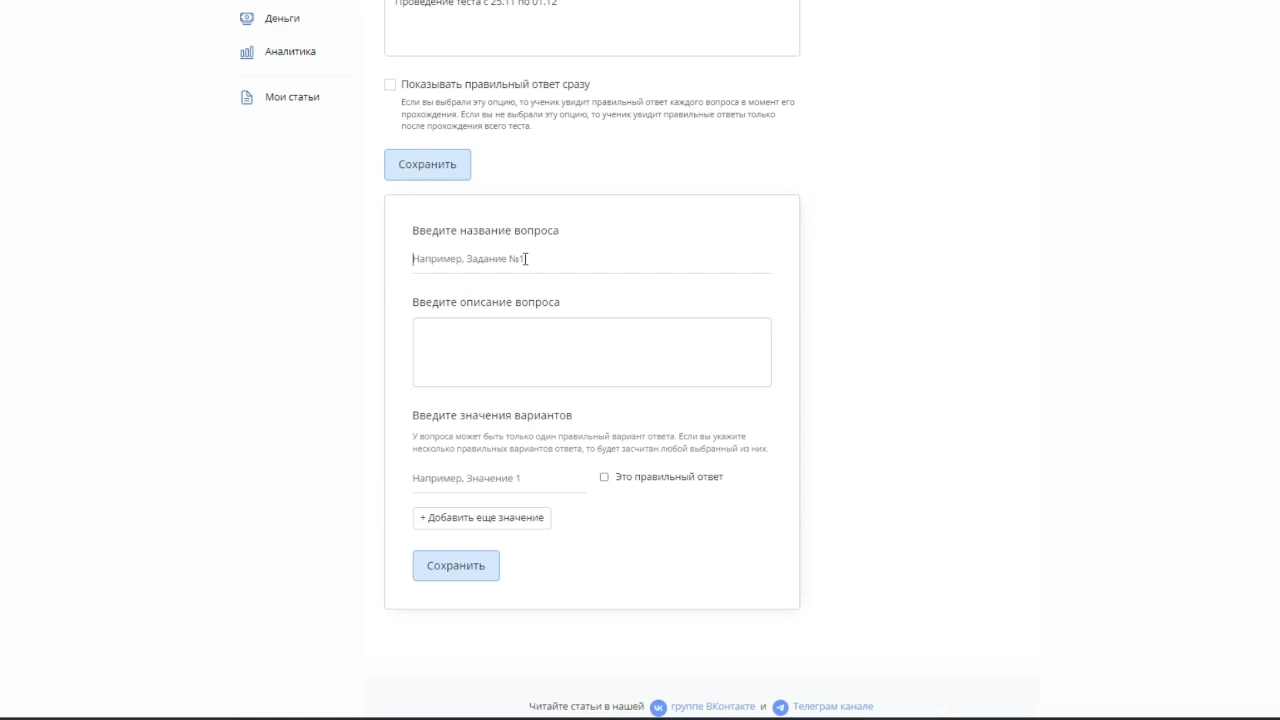Click the Мои статьи document icon
The height and width of the screenshot is (720, 1280).
click(247, 96)
